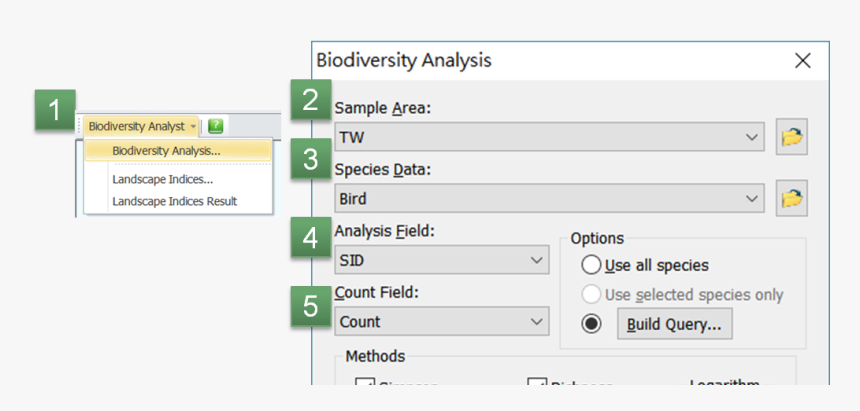Toggle the Simpson method checkbox

[365, 388]
